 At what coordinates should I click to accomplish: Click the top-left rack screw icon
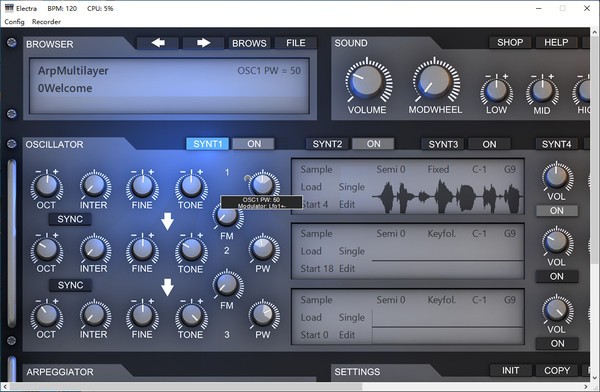[11, 42]
